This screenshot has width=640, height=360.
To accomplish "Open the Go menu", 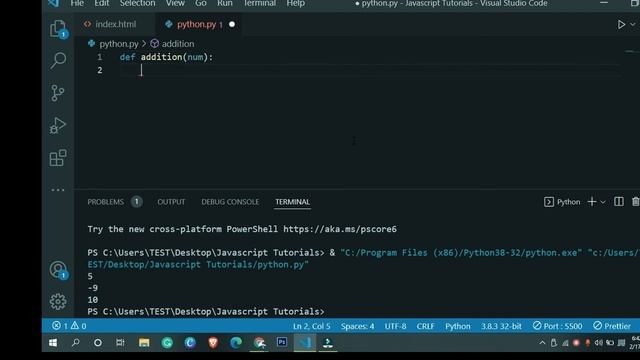I will 200,4.
